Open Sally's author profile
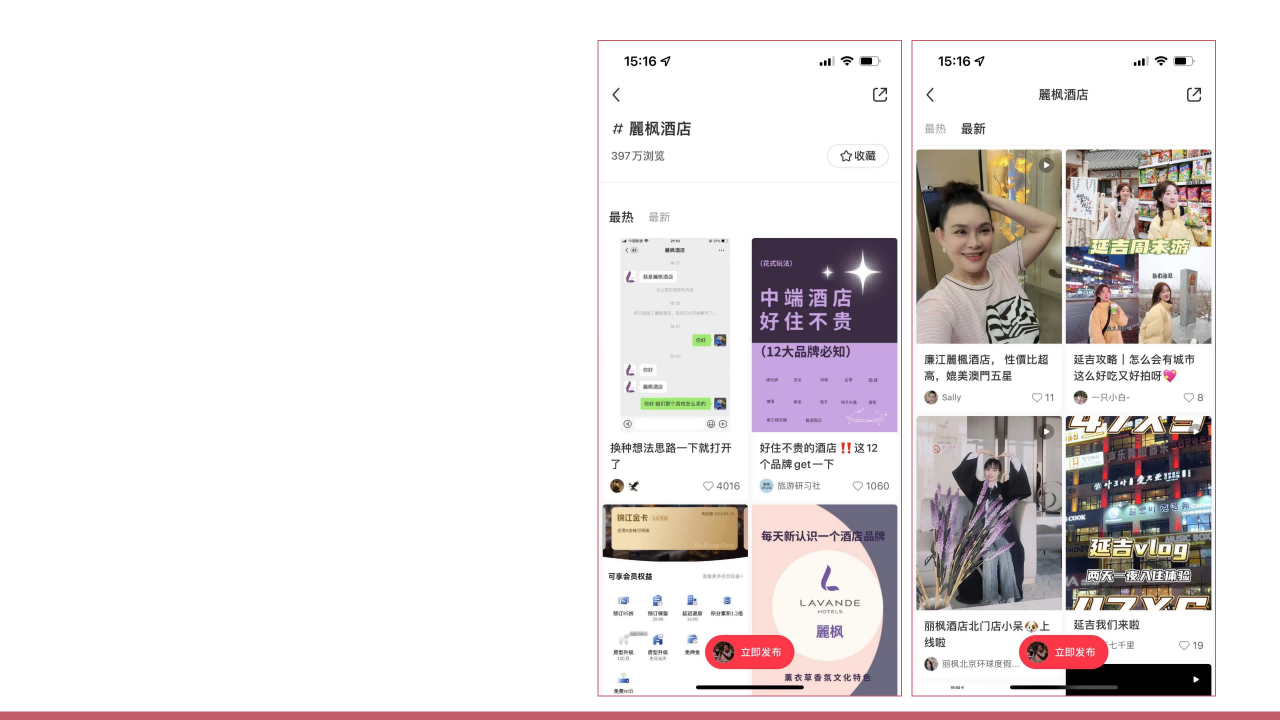The height and width of the screenshot is (720, 1280). (943, 397)
